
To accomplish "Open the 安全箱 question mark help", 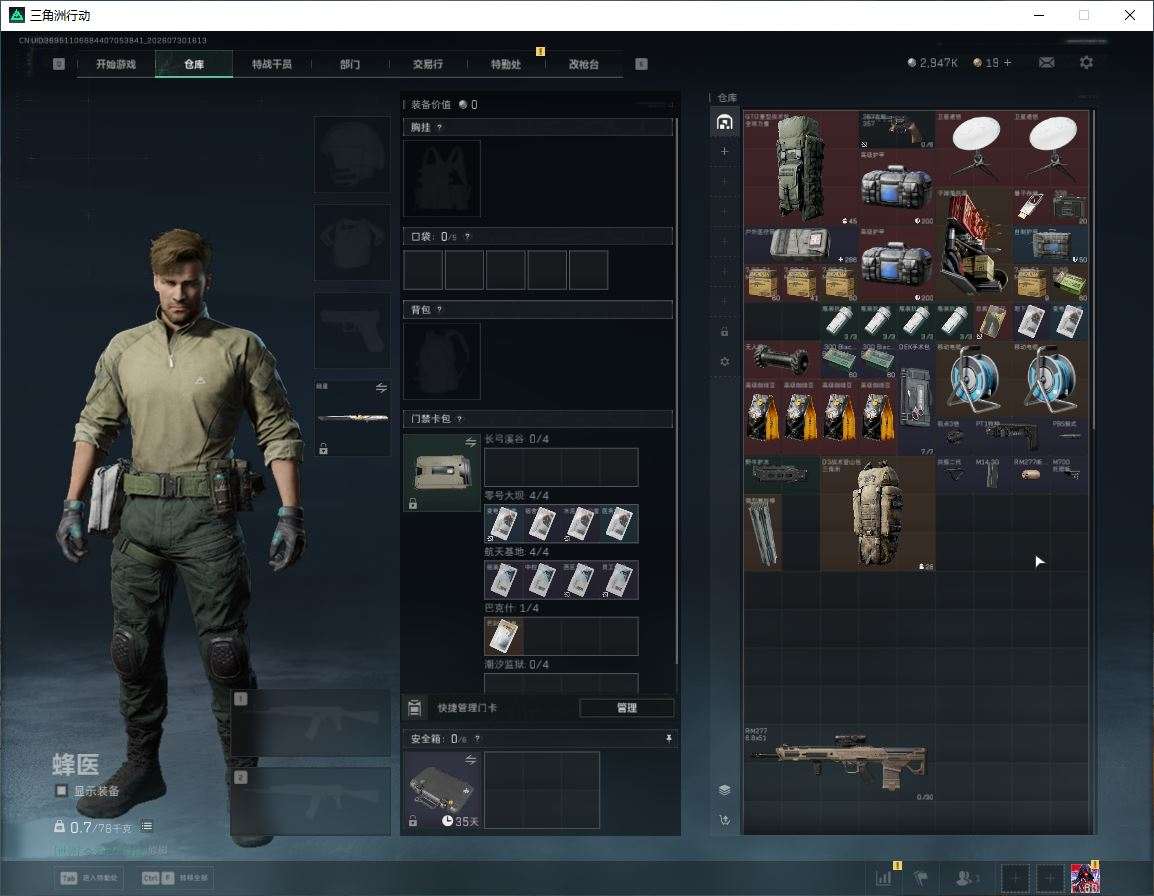I will pos(477,738).
